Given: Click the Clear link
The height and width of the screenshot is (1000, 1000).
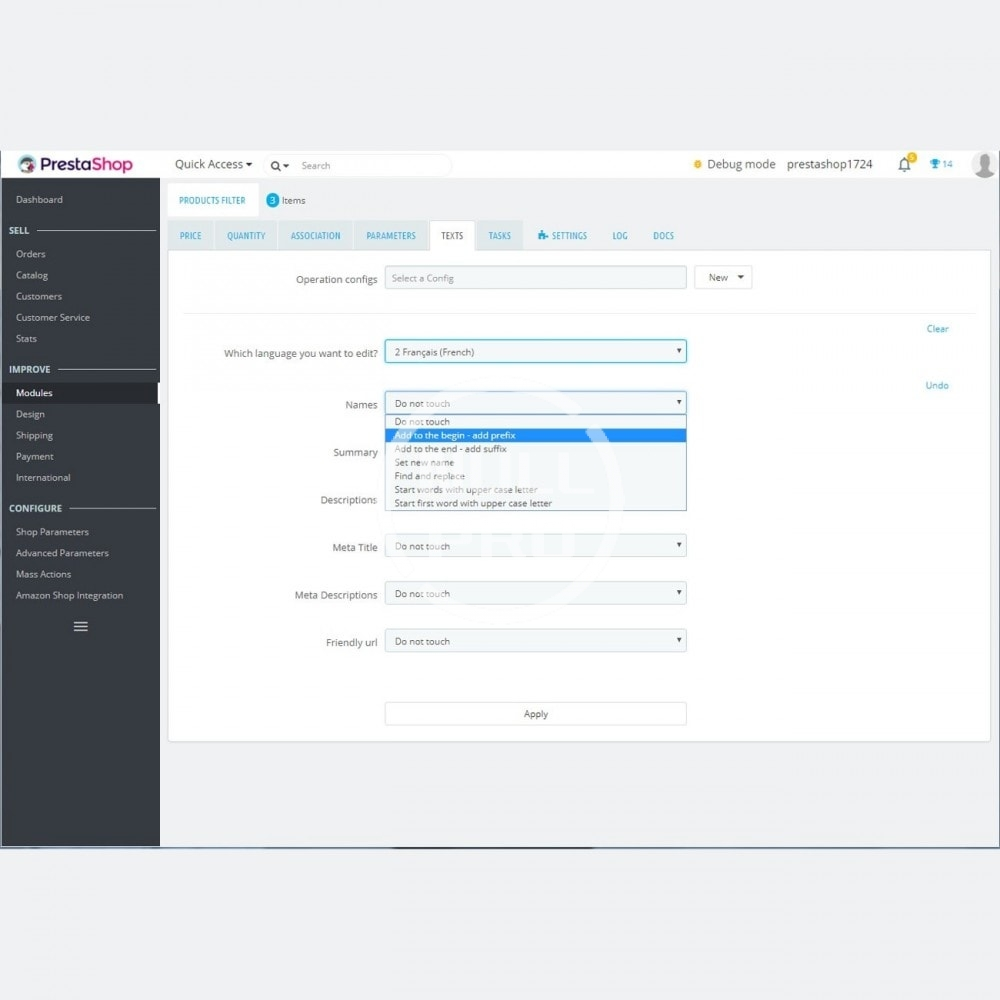Looking at the screenshot, I should (x=937, y=329).
